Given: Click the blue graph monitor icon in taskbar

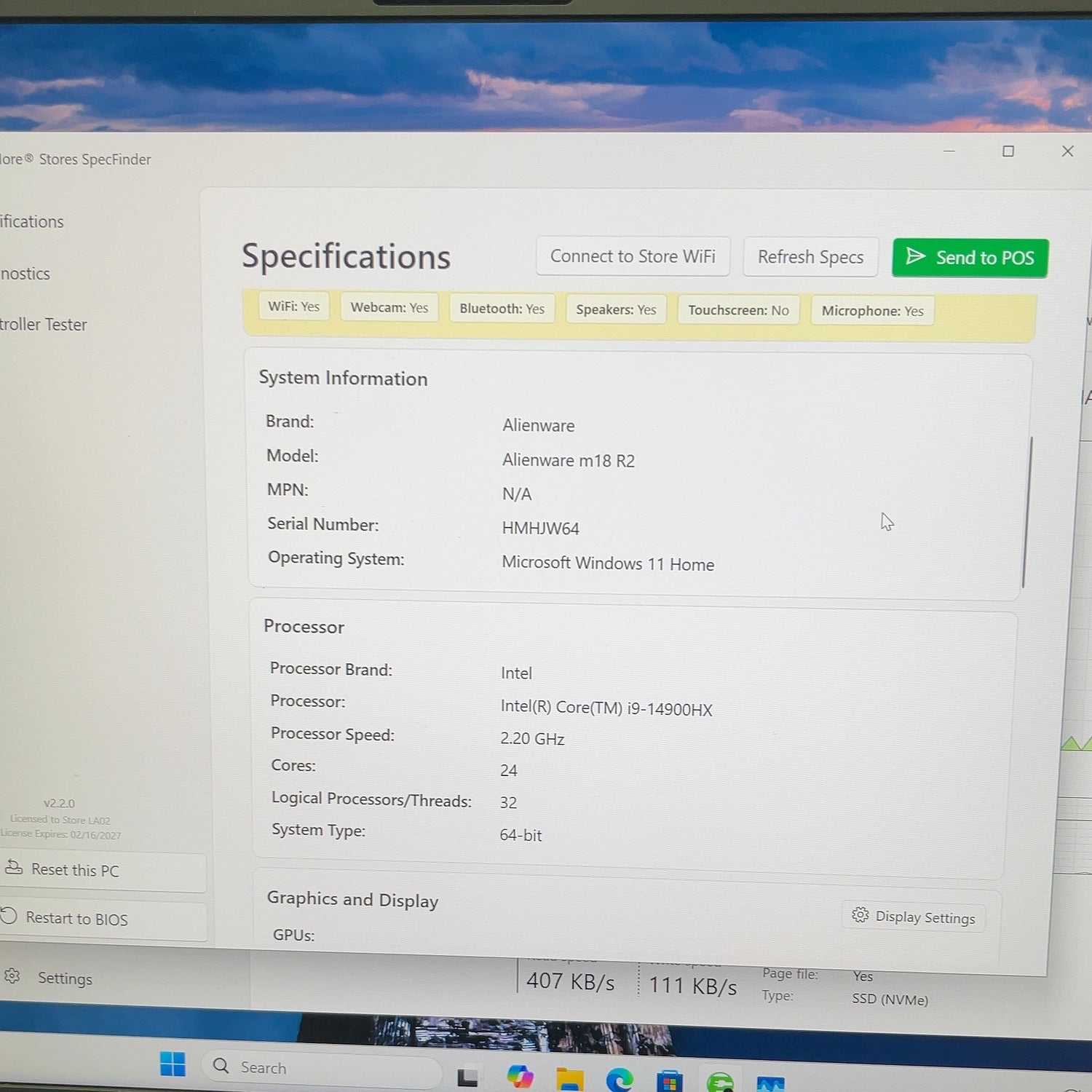Looking at the screenshot, I should point(771,1083).
